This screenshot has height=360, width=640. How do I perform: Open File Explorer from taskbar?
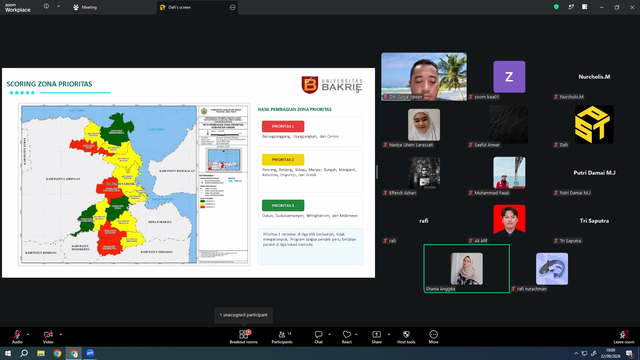tap(41, 353)
